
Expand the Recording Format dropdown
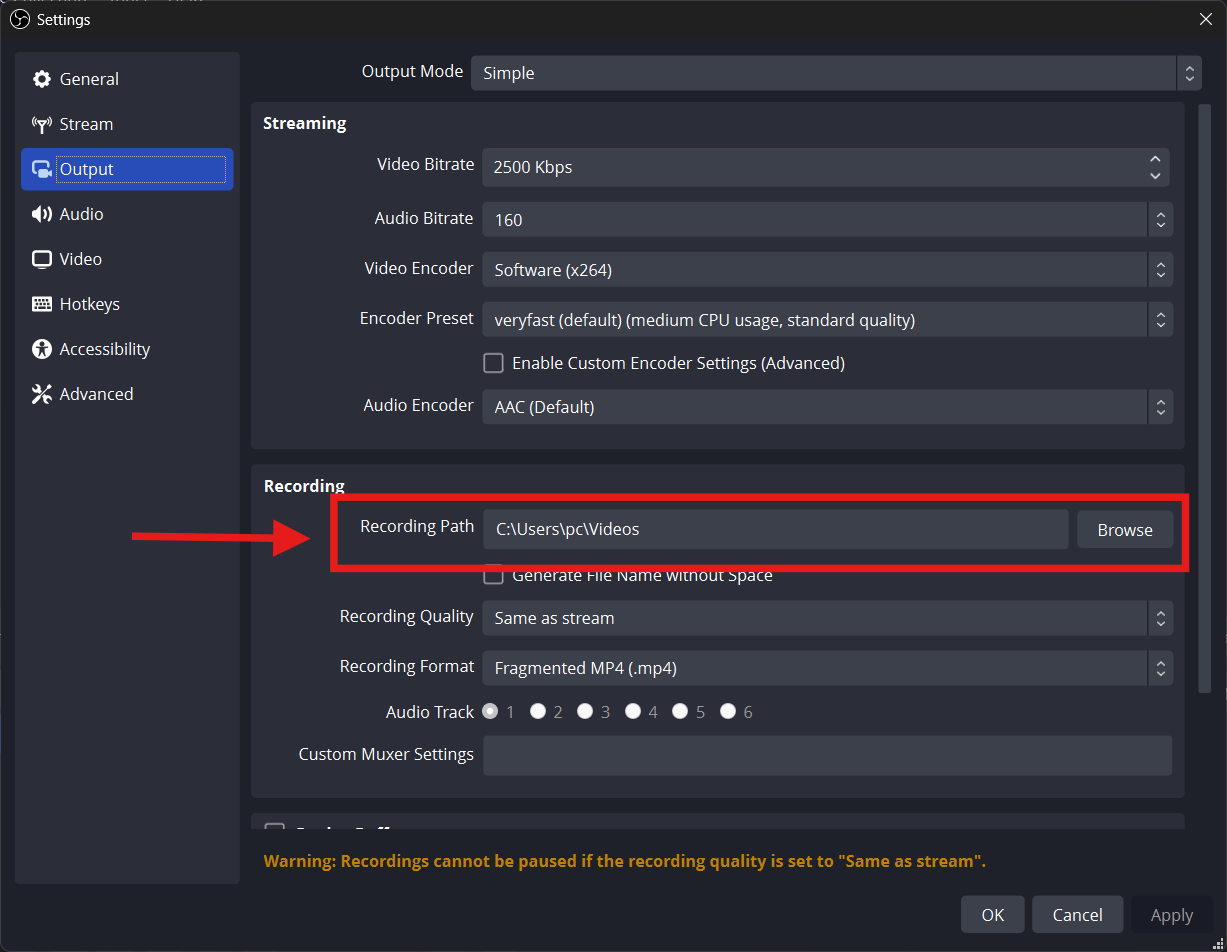click(x=826, y=668)
